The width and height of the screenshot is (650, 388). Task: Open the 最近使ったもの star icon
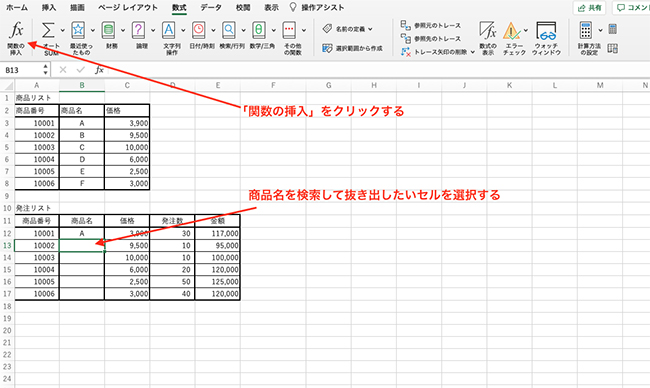click(x=78, y=30)
